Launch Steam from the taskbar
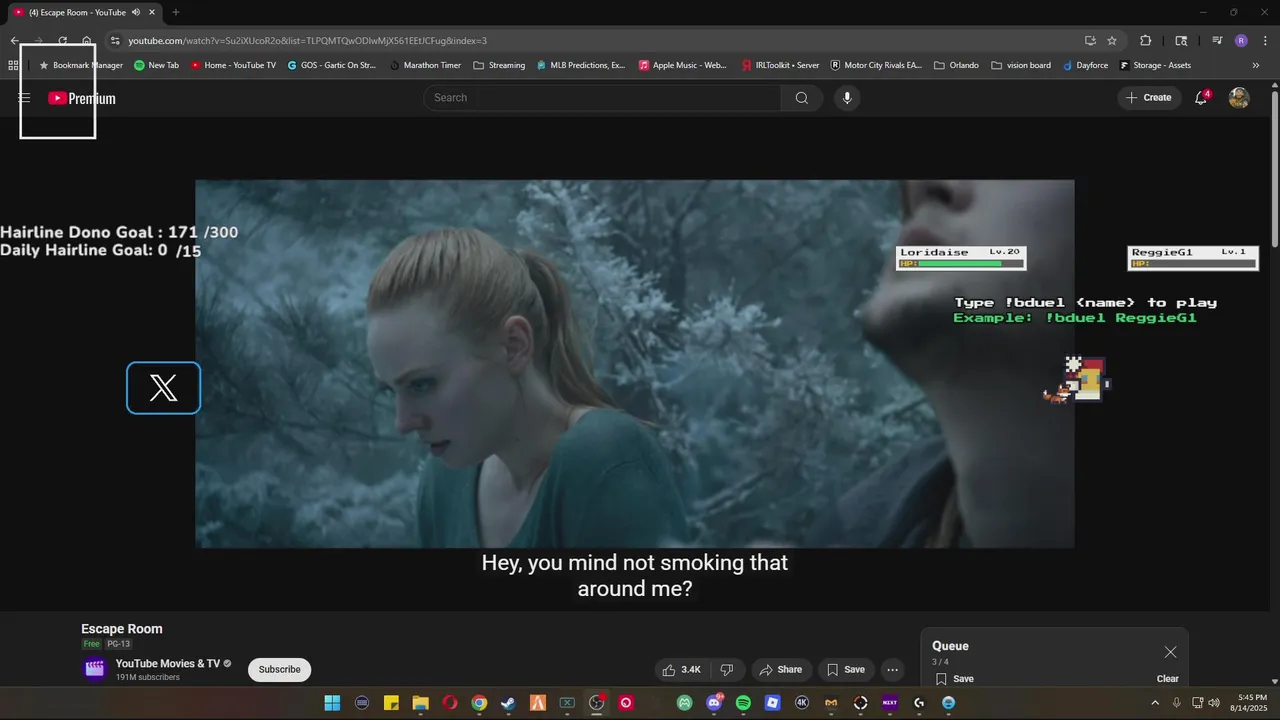Image resolution: width=1280 pixels, height=720 pixels. (x=508, y=703)
